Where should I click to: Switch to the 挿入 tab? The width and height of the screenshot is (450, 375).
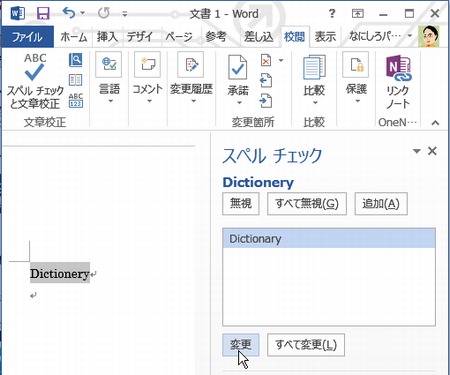[107, 37]
